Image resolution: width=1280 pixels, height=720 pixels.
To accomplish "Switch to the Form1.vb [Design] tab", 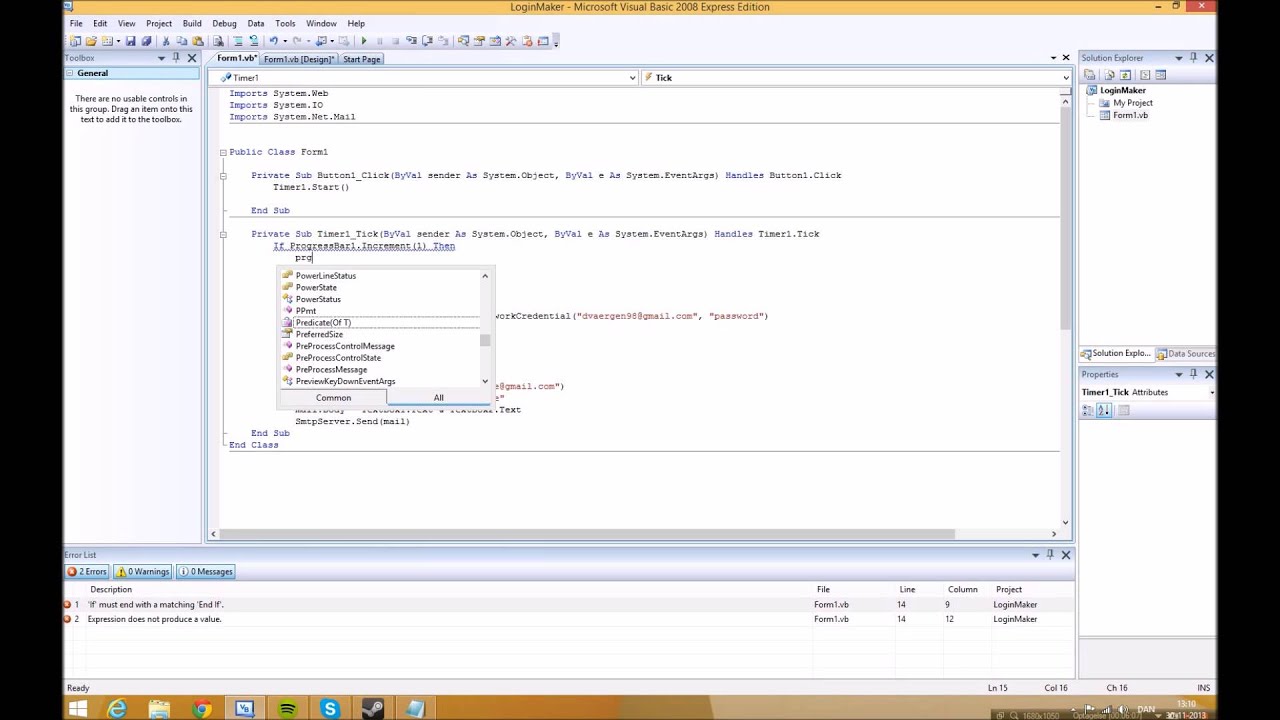I will 298,59.
